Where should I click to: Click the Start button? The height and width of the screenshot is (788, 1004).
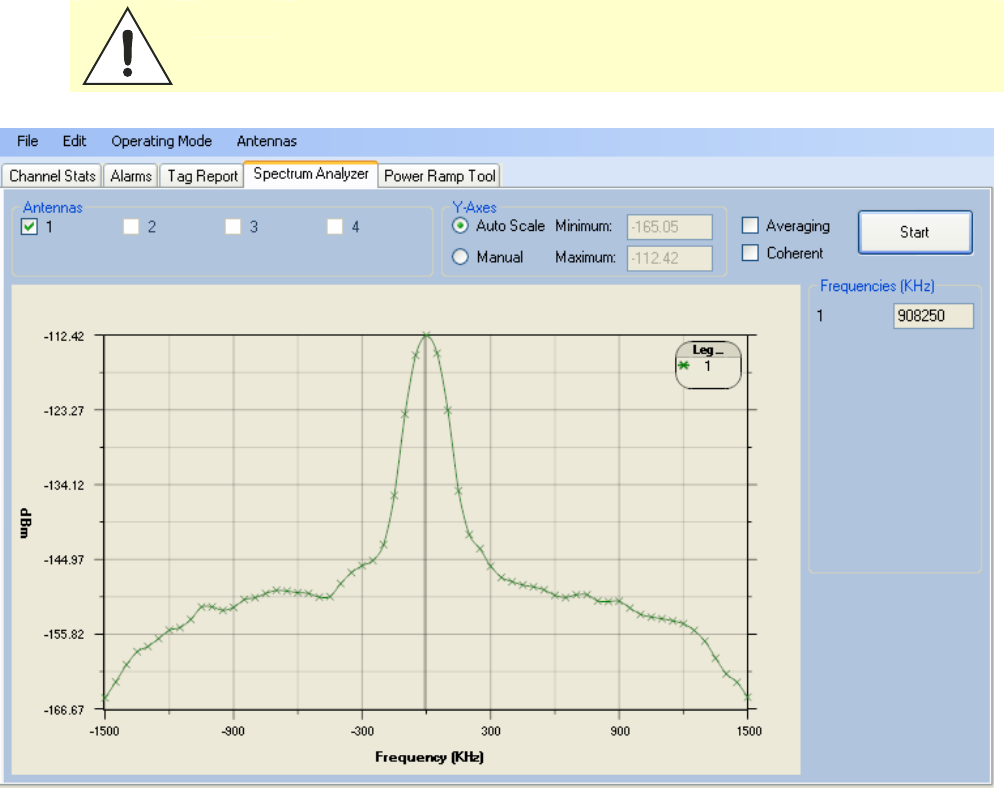click(915, 232)
